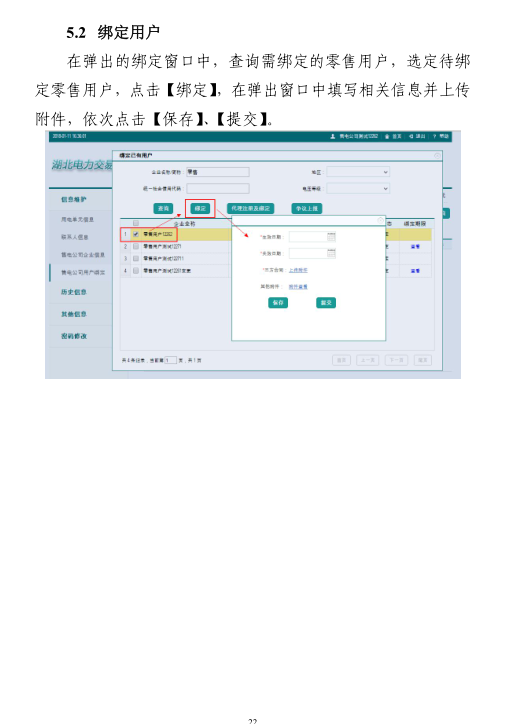Click the user profile icon in top bar
The height and width of the screenshot is (724, 527).
click(x=333, y=136)
